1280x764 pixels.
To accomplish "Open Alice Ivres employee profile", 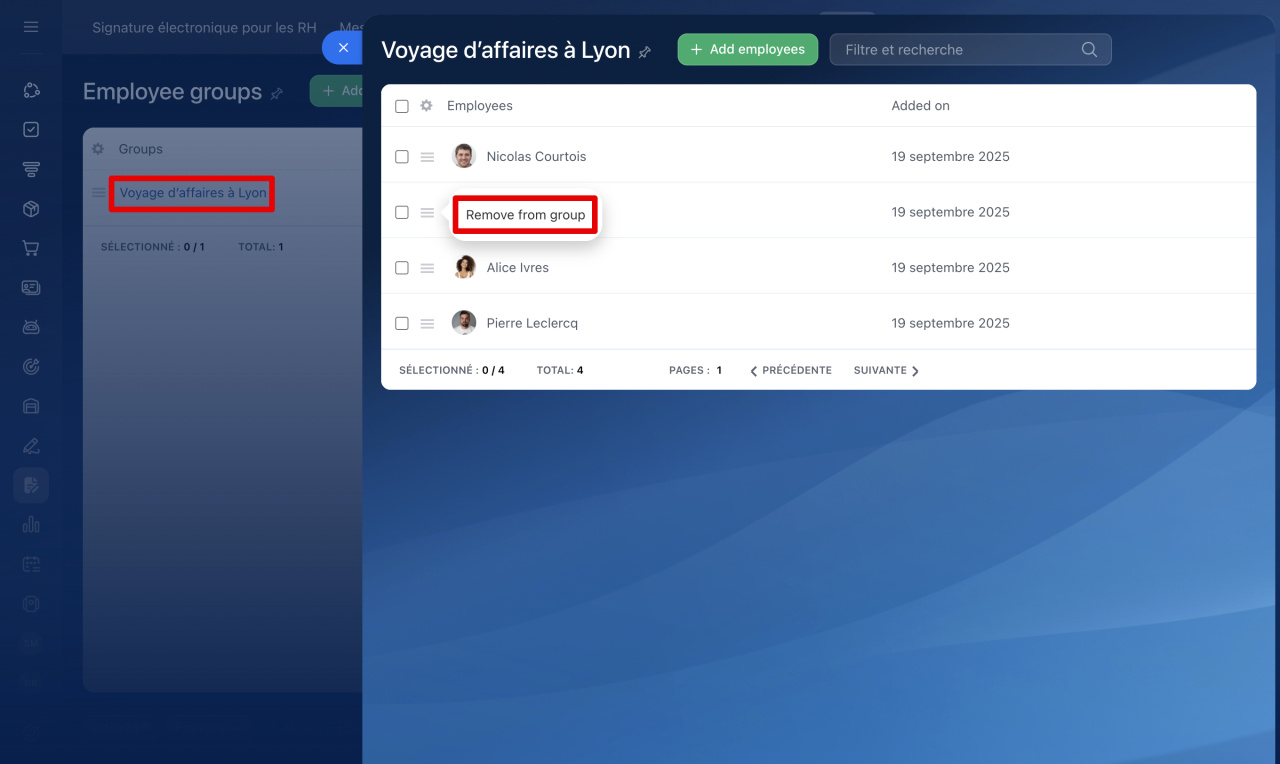I will pyautogui.click(x=517, y=268).
